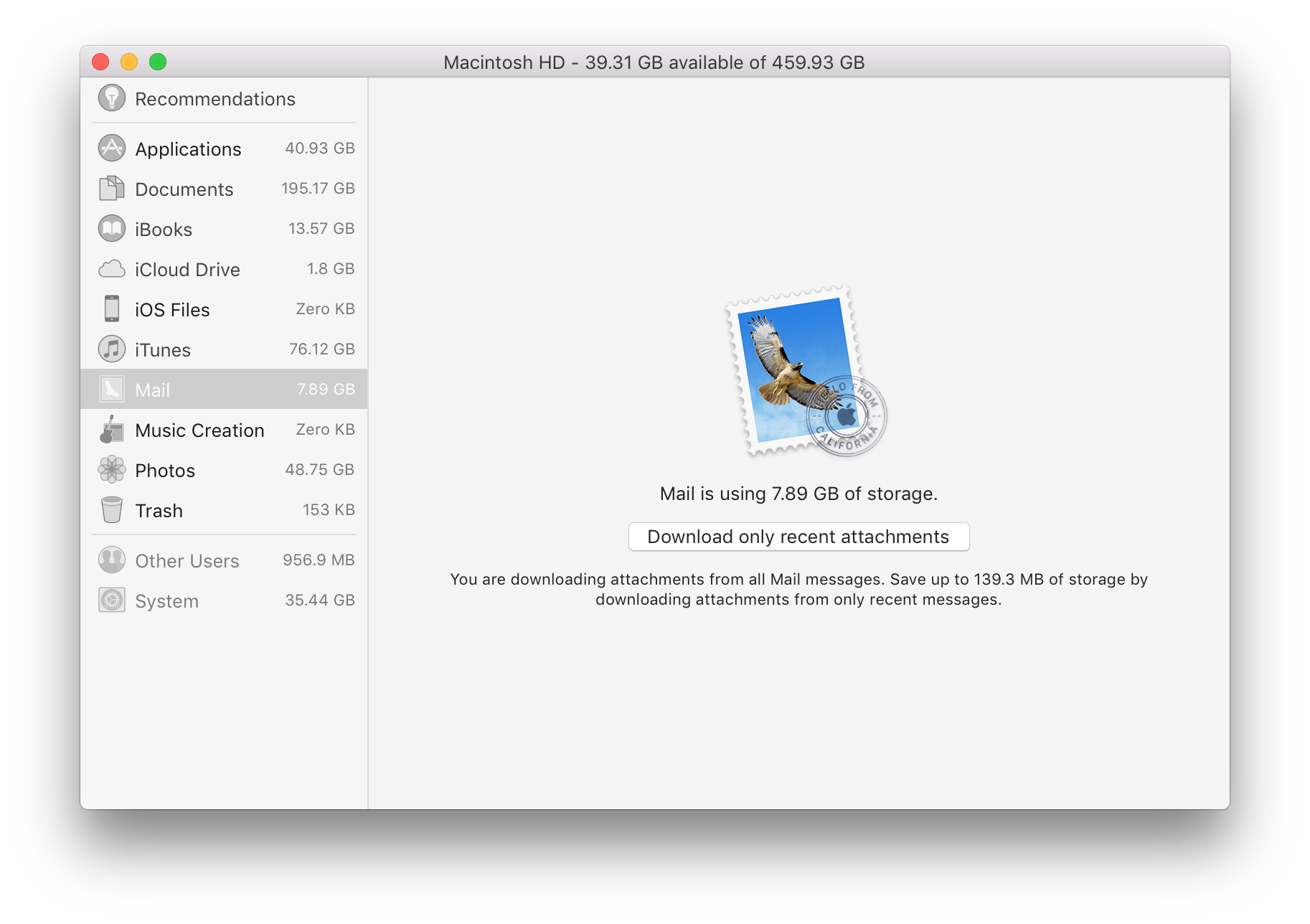
Task: Click the Mail stamp icon in sidebar
Action: tap(112, 390)
